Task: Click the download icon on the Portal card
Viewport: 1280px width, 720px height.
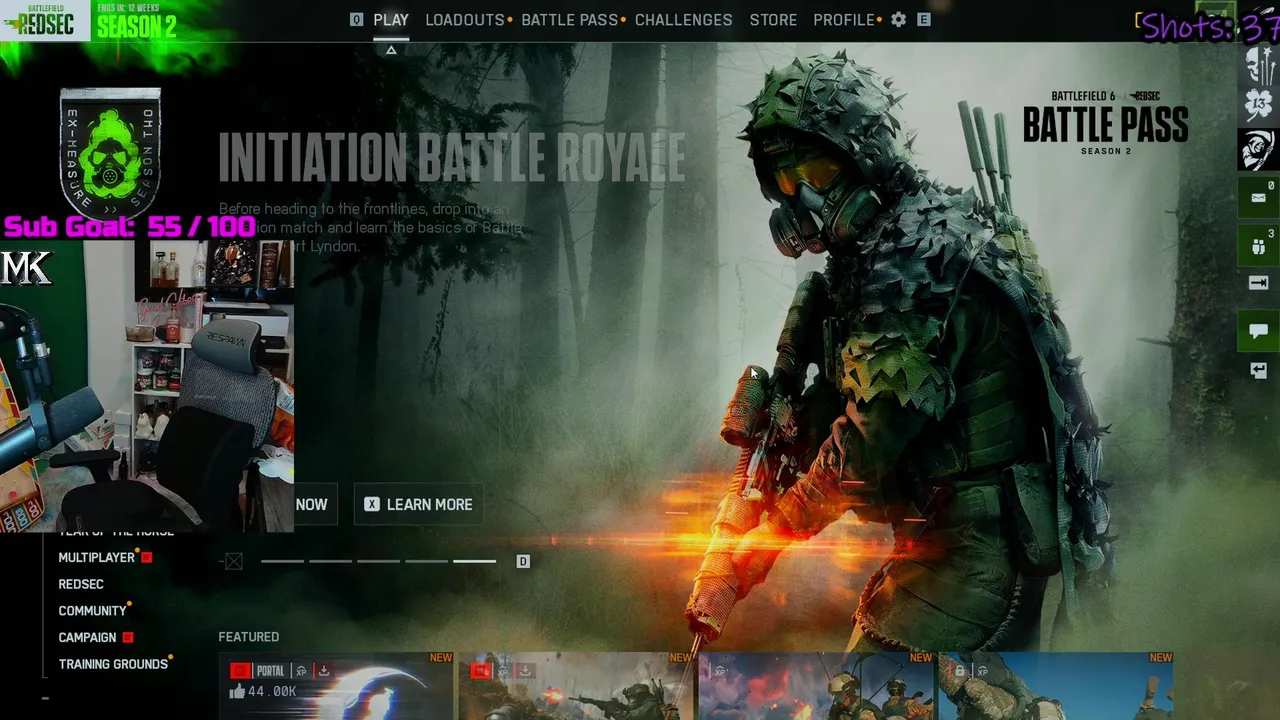Action: click(324, 671)
